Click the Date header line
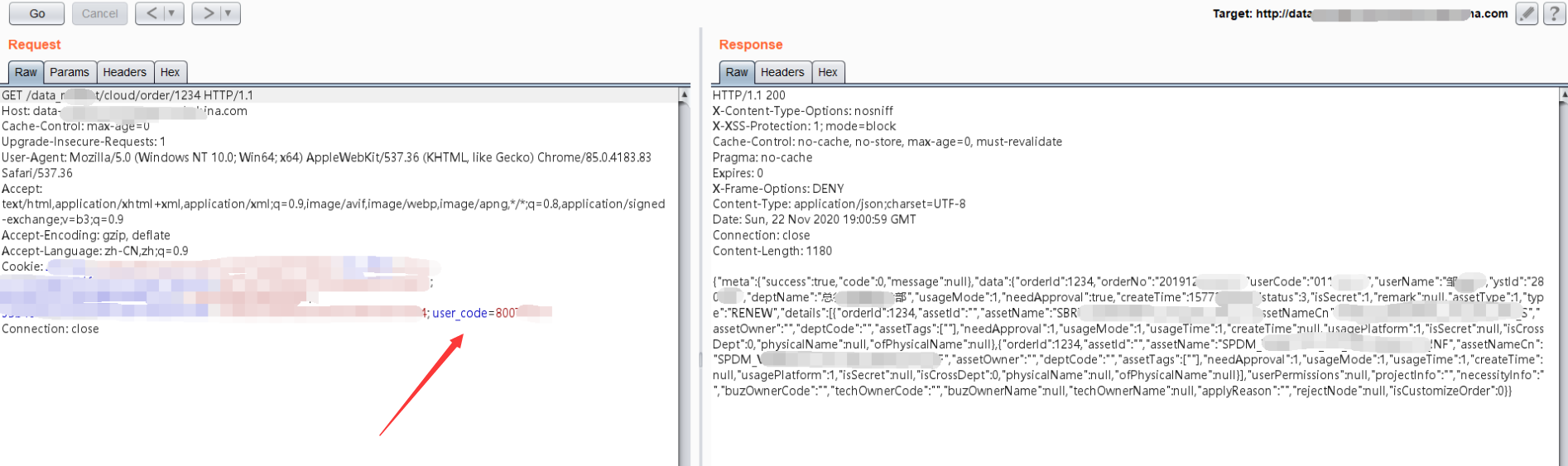Screen dimensions: 1568x466 pos(815,219)
